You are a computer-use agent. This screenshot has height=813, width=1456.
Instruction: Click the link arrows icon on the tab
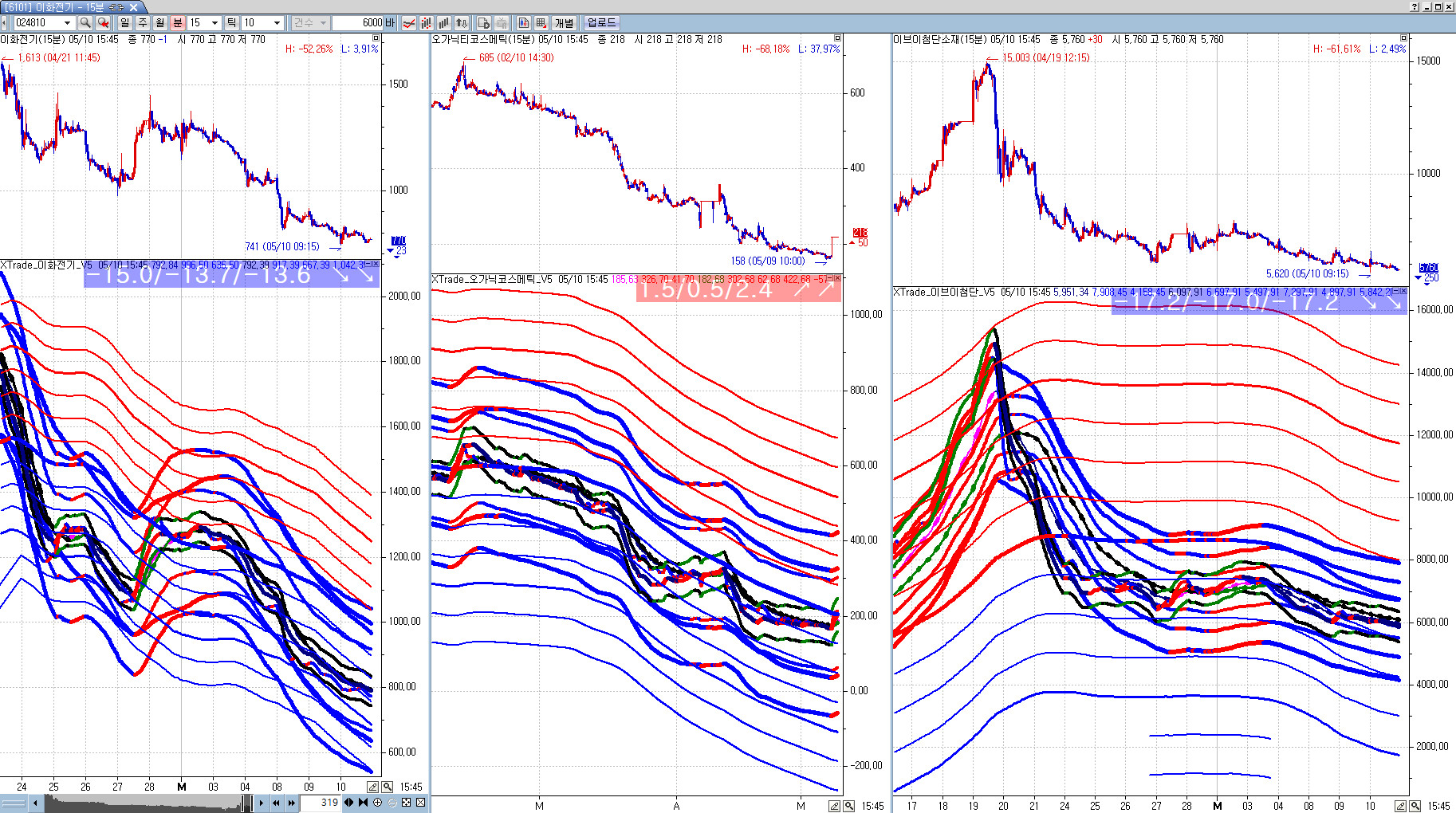(x=116, y=7)
